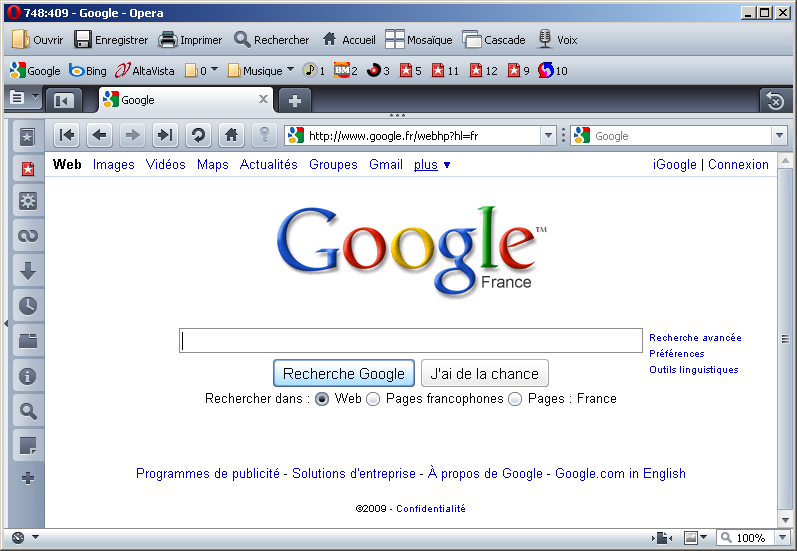797x551 pixels.
Task: Add a panel with plus icon
Action: click(x=28, y=478)
